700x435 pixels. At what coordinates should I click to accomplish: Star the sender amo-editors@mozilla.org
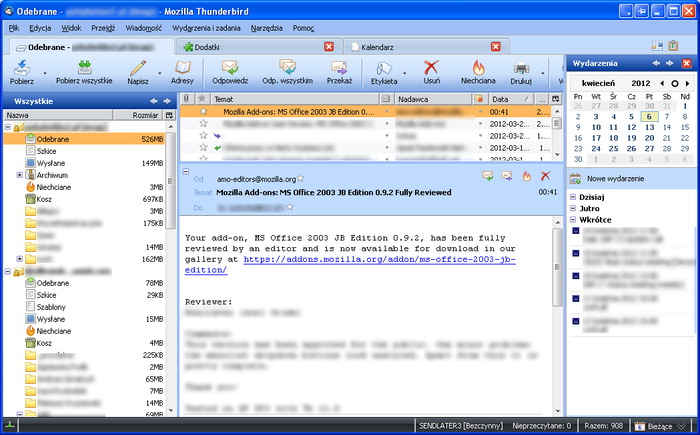point(301,179)
